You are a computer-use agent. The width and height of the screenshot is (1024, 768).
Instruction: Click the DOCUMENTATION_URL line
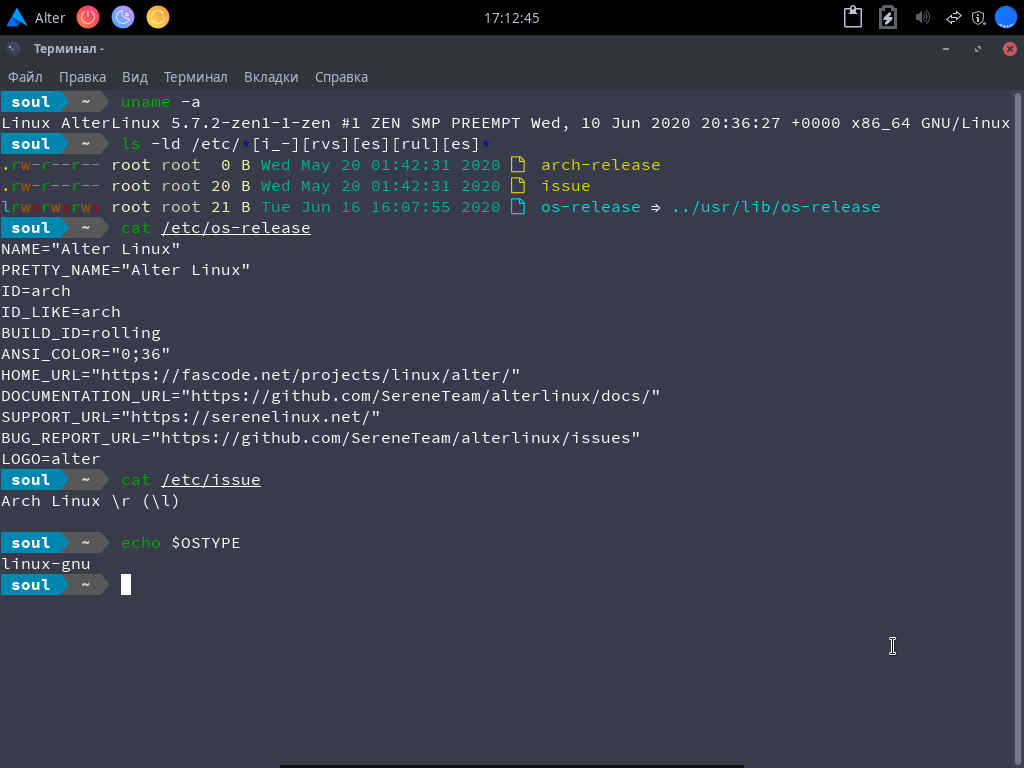(330, 396)
